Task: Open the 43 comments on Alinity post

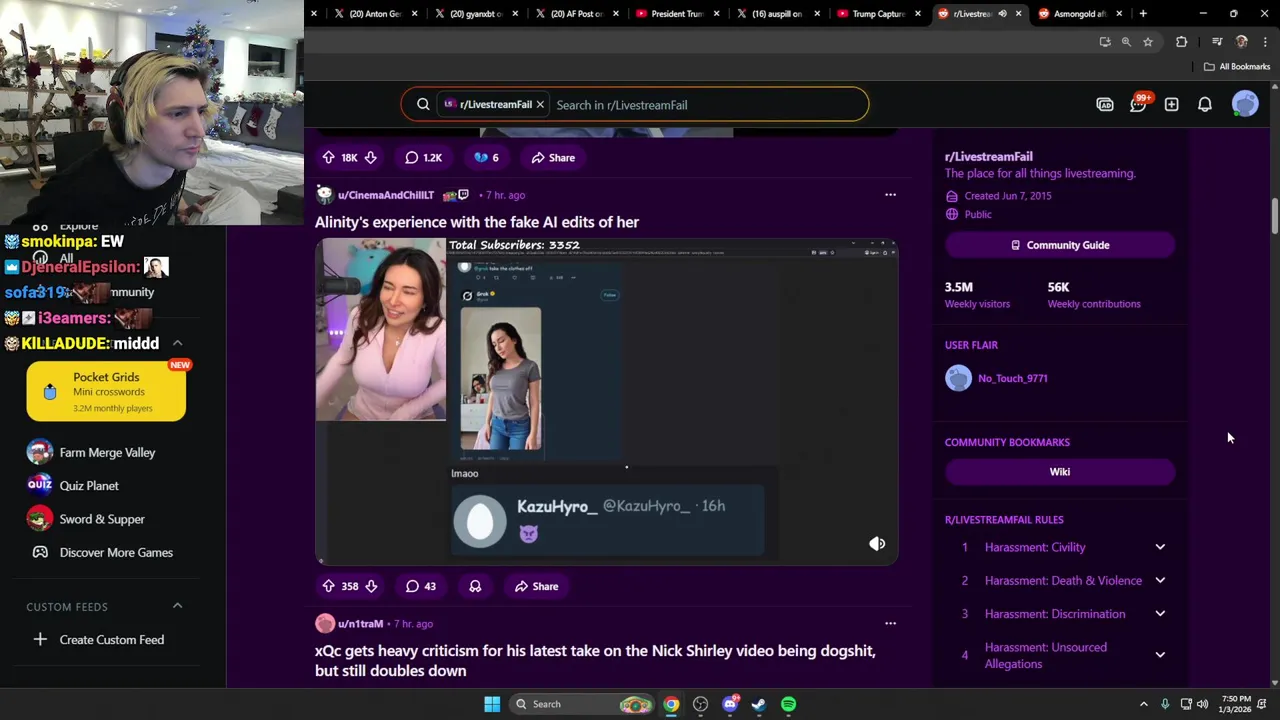Action: (421, 586)
